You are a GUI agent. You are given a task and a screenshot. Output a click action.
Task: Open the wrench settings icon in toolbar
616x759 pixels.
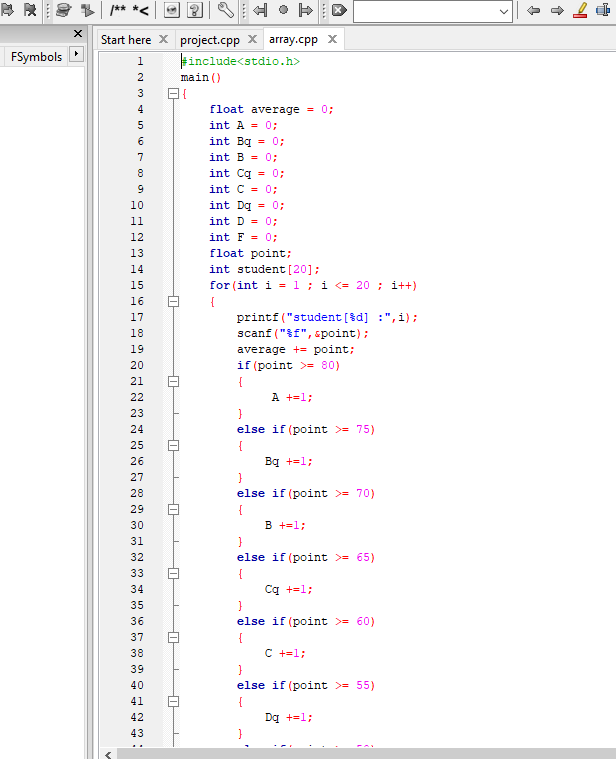(225, 10)
